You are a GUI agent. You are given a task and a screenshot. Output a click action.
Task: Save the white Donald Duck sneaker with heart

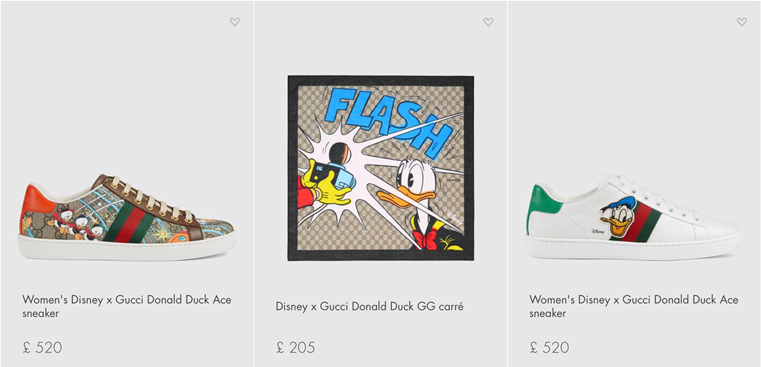point(742,22)
